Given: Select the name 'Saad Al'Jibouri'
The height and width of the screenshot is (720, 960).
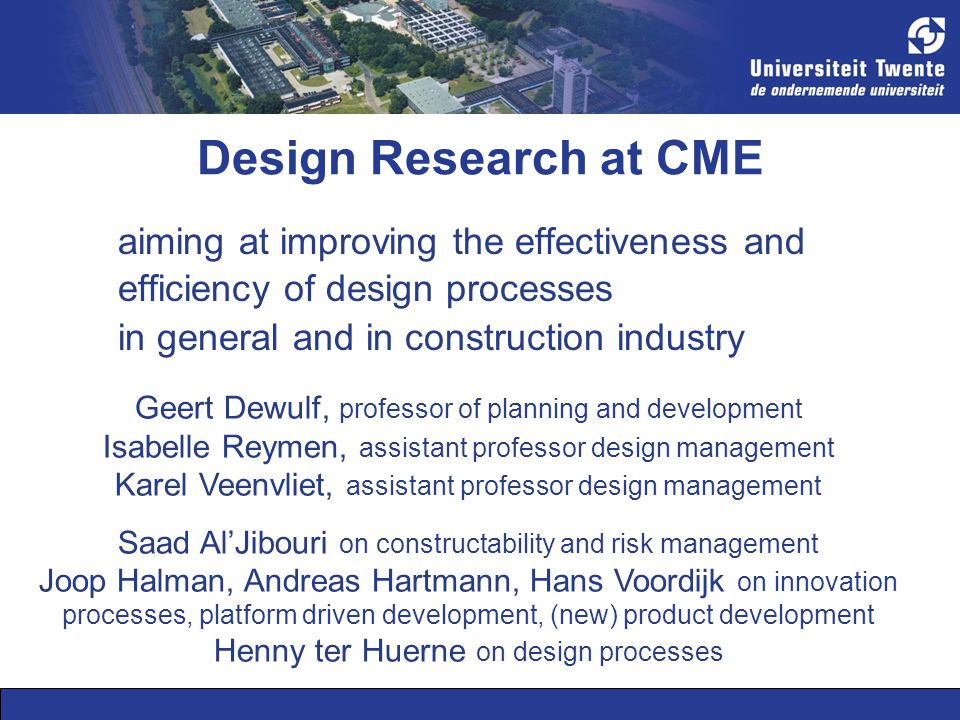Looking at the screenshot, I should [222, 543].
